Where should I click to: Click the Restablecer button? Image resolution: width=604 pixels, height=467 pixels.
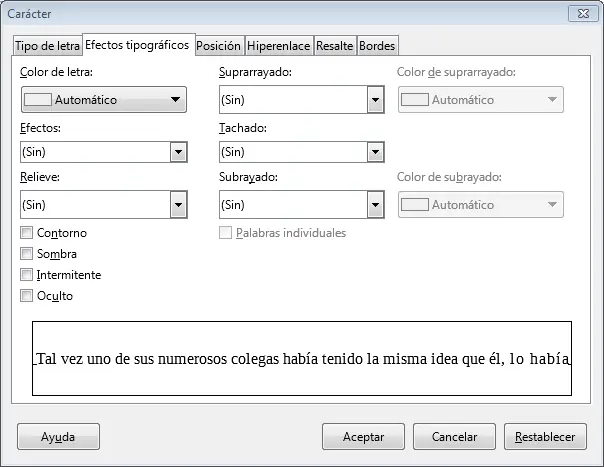click(545, 437)
